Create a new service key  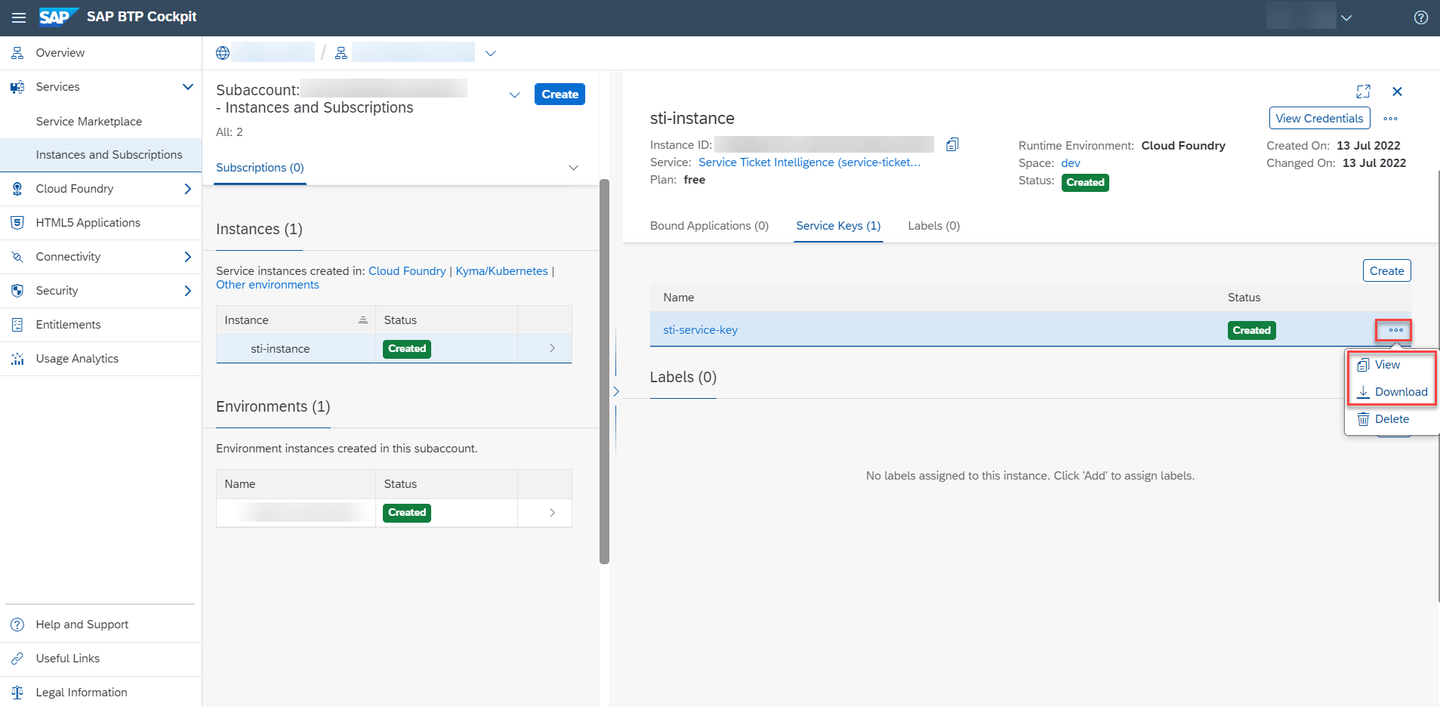pyautogui.click(x=1386, y=271)
